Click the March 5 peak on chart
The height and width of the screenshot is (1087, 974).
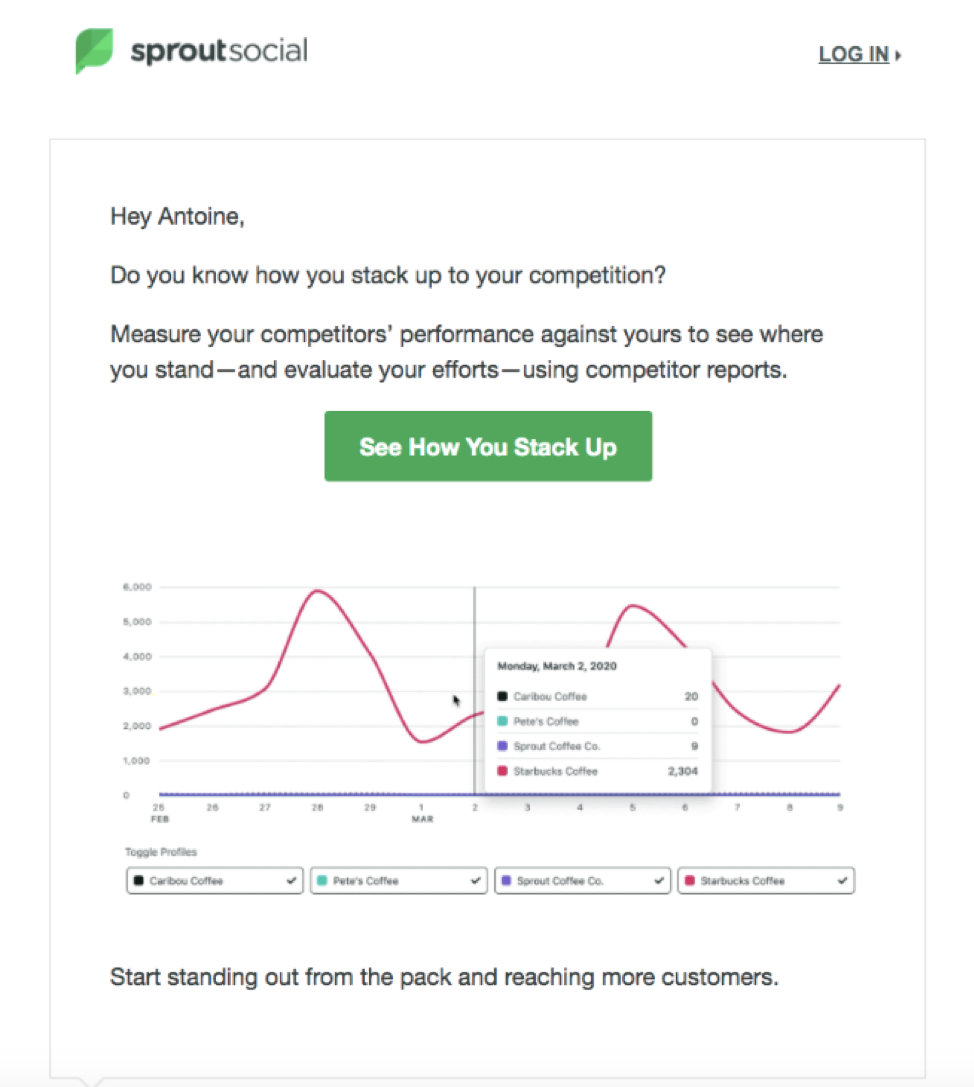point(632,606)
